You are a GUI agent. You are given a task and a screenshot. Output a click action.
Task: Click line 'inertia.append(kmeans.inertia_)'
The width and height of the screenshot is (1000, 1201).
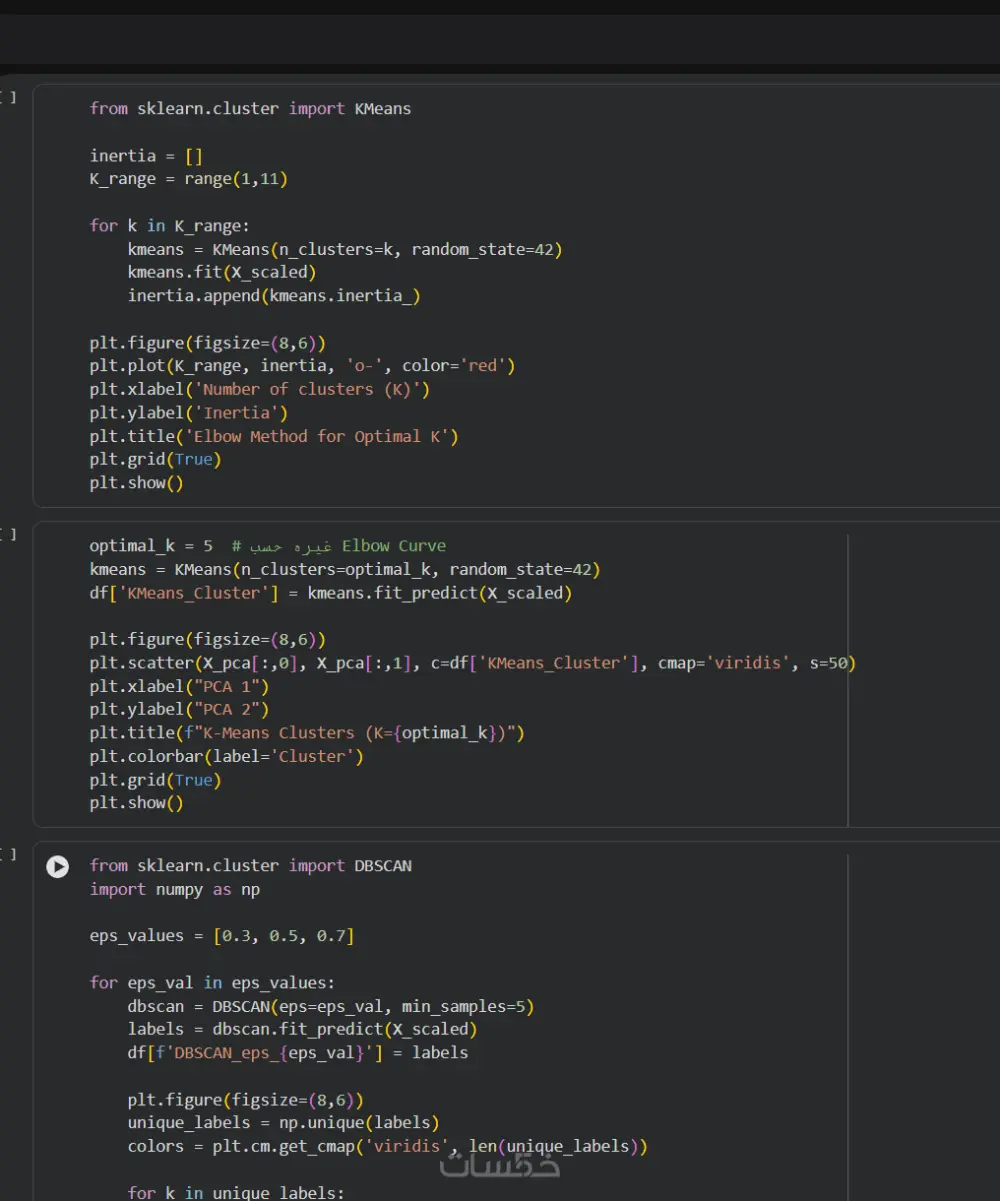pyautogui.click(x=274, y=295)
